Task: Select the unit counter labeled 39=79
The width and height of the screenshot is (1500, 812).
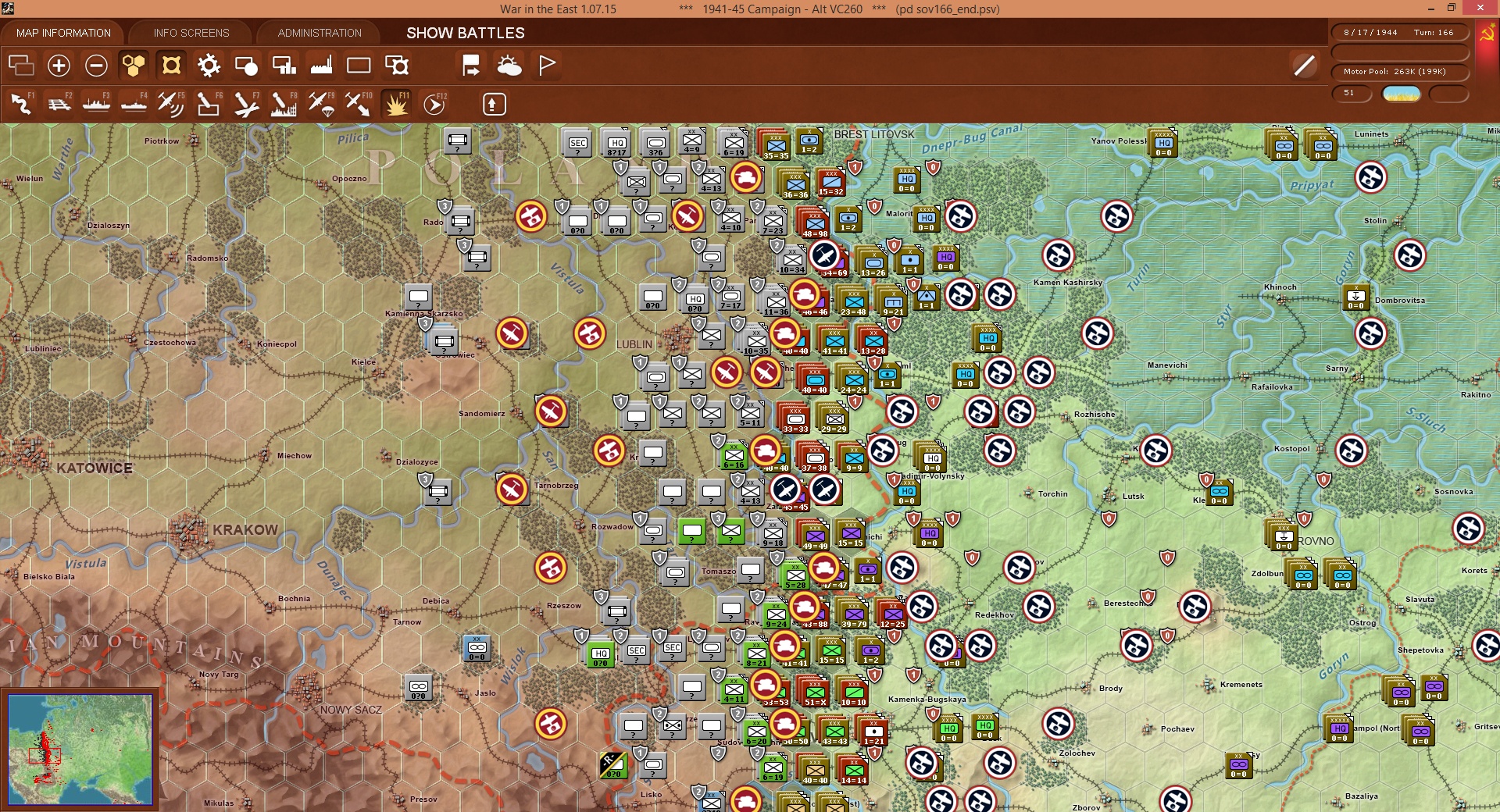Action: coord(853,613)
